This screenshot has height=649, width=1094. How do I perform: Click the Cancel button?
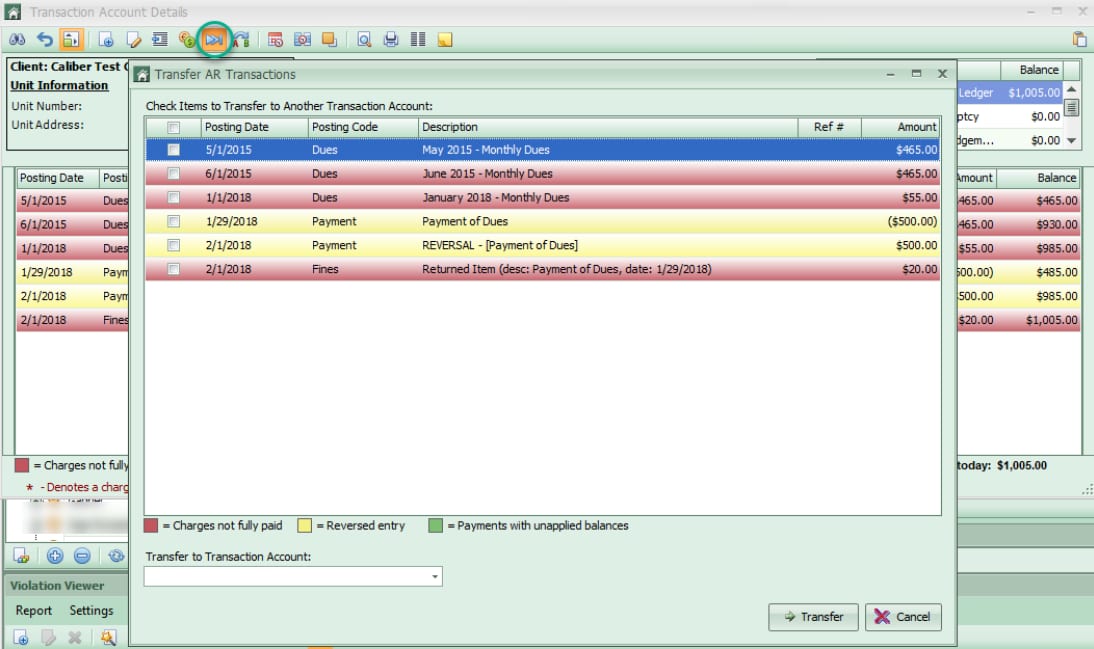tap(904, 617)
